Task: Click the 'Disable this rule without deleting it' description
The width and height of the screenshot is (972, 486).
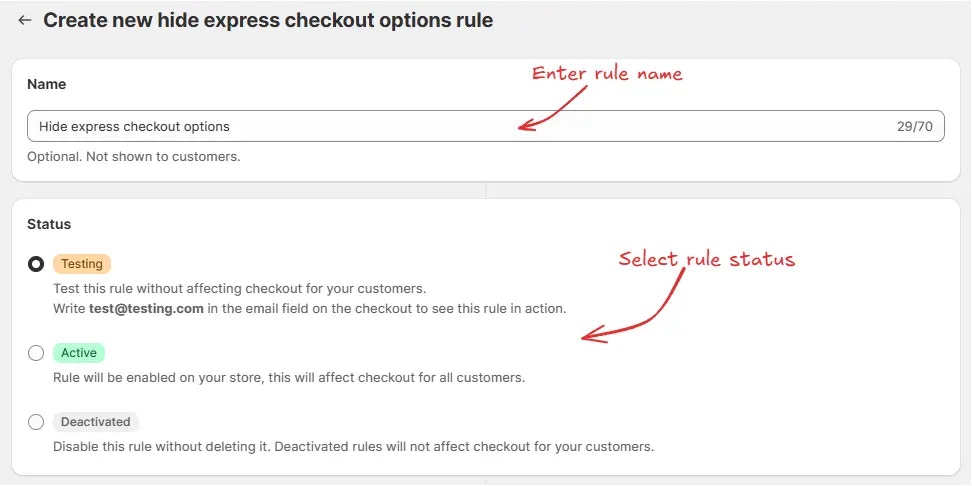Action: coord(353,446)
